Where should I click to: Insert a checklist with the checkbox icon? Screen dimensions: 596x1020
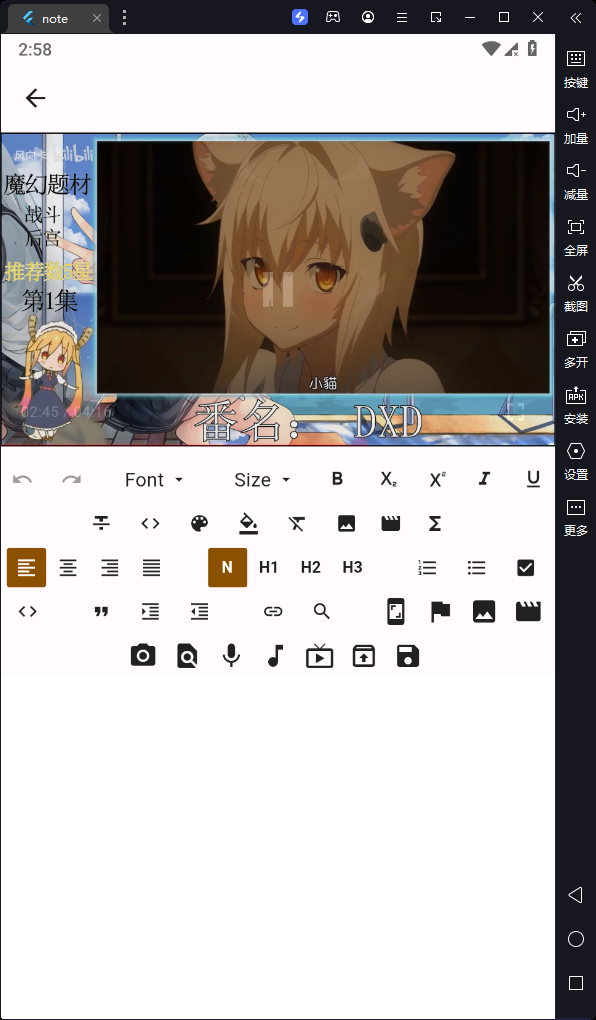click(525, 567)
